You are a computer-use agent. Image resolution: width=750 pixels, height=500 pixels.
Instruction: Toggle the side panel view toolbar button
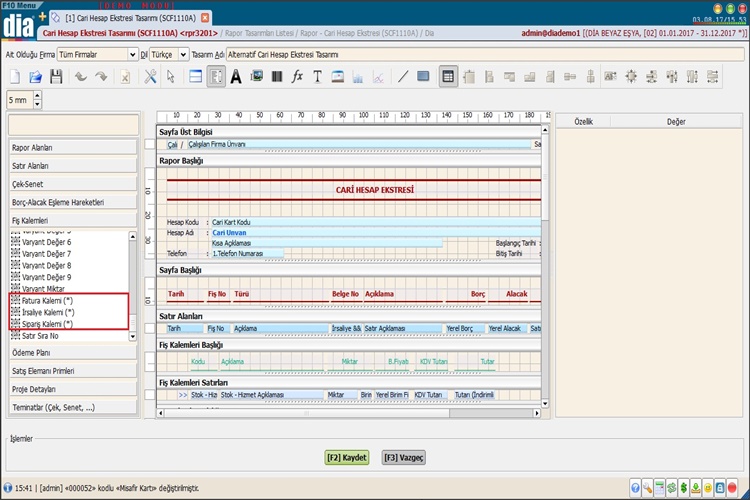click(x=216, y=77)
